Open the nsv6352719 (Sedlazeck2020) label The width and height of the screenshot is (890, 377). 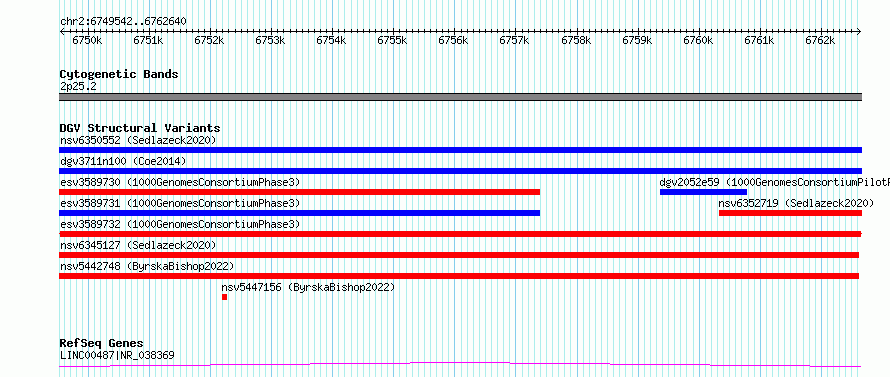(796, 203)
